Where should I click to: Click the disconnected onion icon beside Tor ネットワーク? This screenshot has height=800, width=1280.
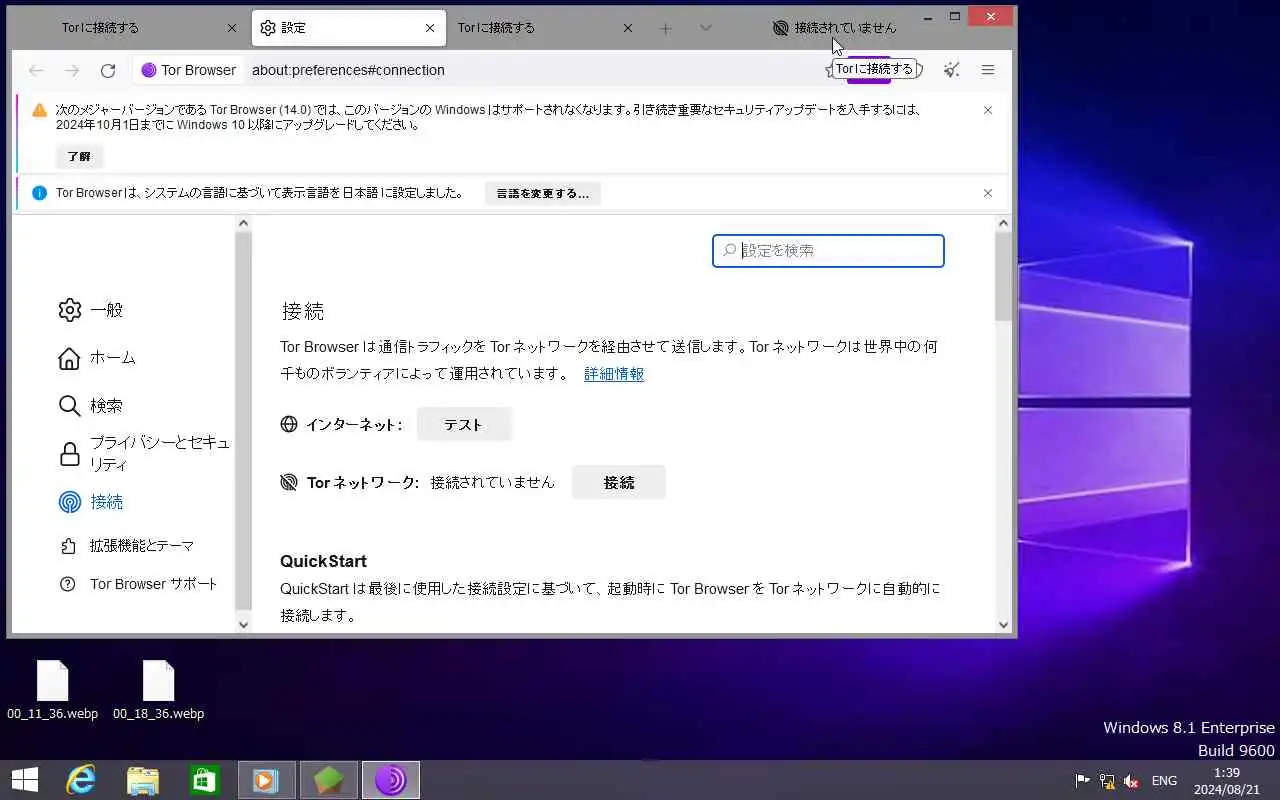coord(289,483)
